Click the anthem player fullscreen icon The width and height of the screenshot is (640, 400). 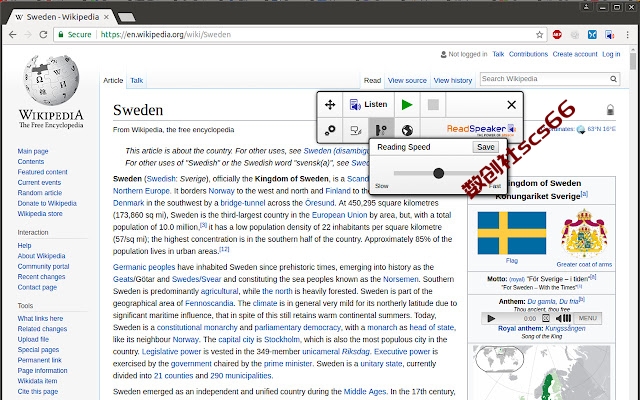pos(546,318)
